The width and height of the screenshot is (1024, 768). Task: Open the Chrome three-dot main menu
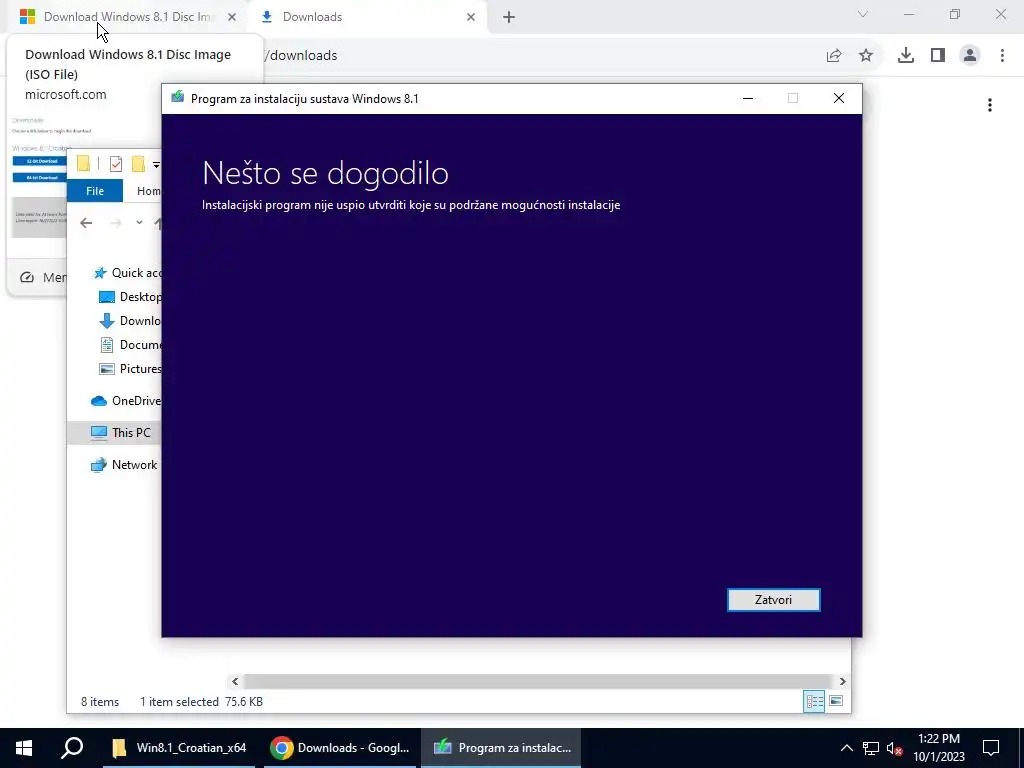[x=1002, y=56]
